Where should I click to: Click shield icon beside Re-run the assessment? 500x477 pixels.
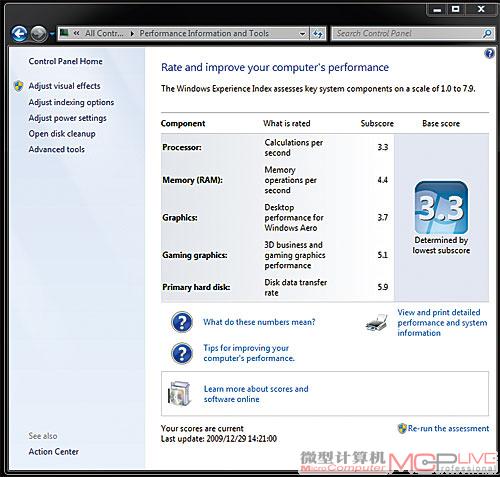(402, 428)
